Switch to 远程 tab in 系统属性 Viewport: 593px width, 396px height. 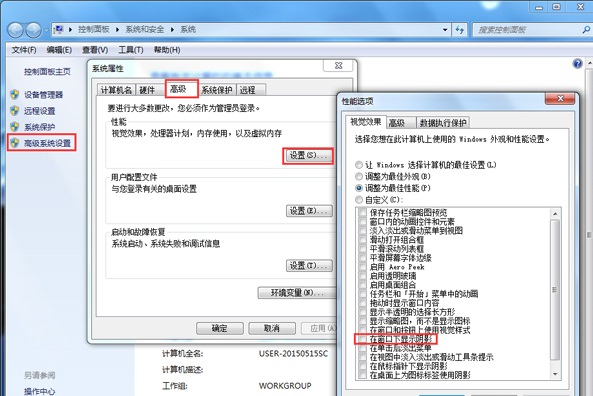tap(250, 90)
